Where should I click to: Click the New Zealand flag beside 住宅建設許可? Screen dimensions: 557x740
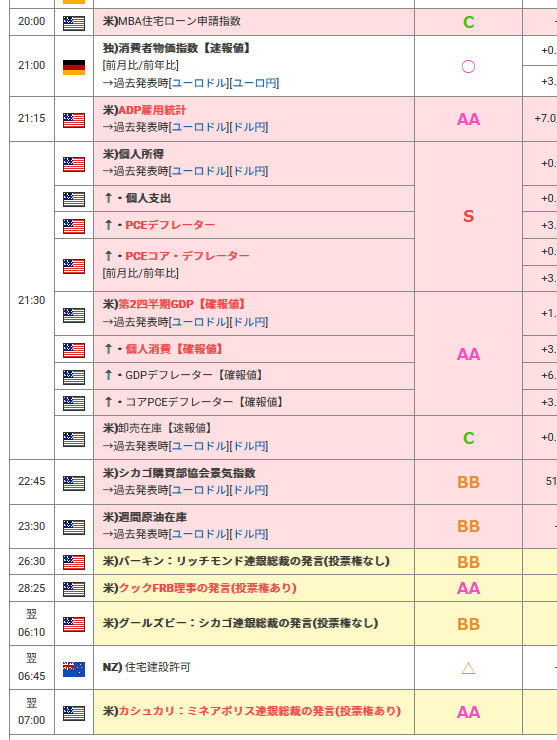pyautogui.click(x=74, y=669)
